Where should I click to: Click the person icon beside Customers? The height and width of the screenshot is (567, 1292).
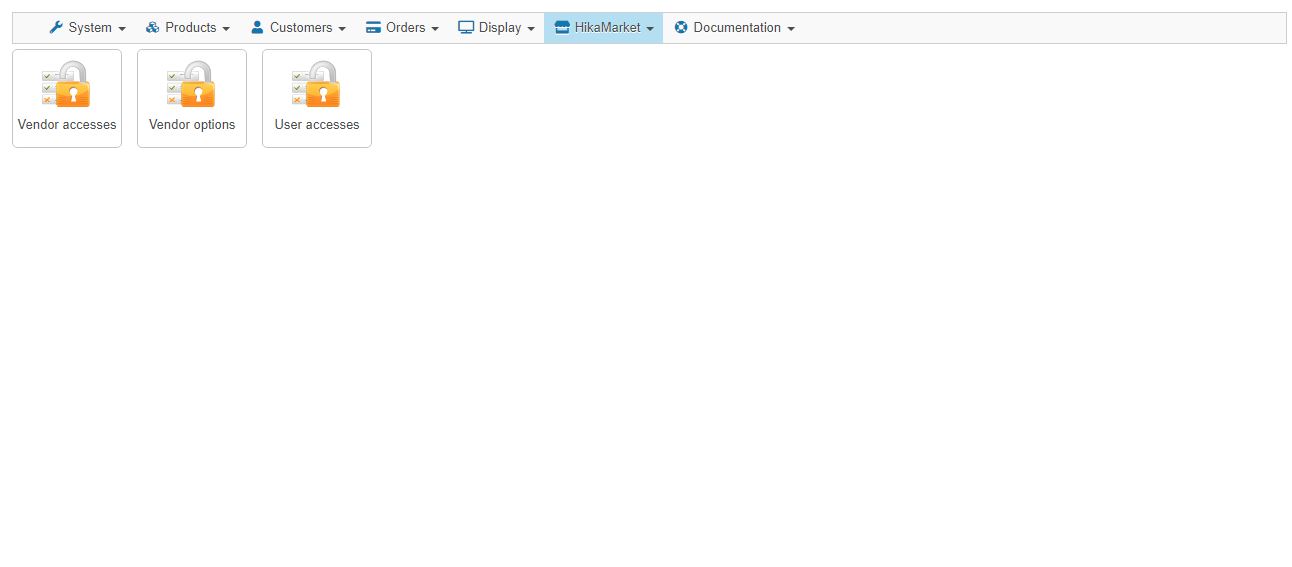(x=257, y=28)
